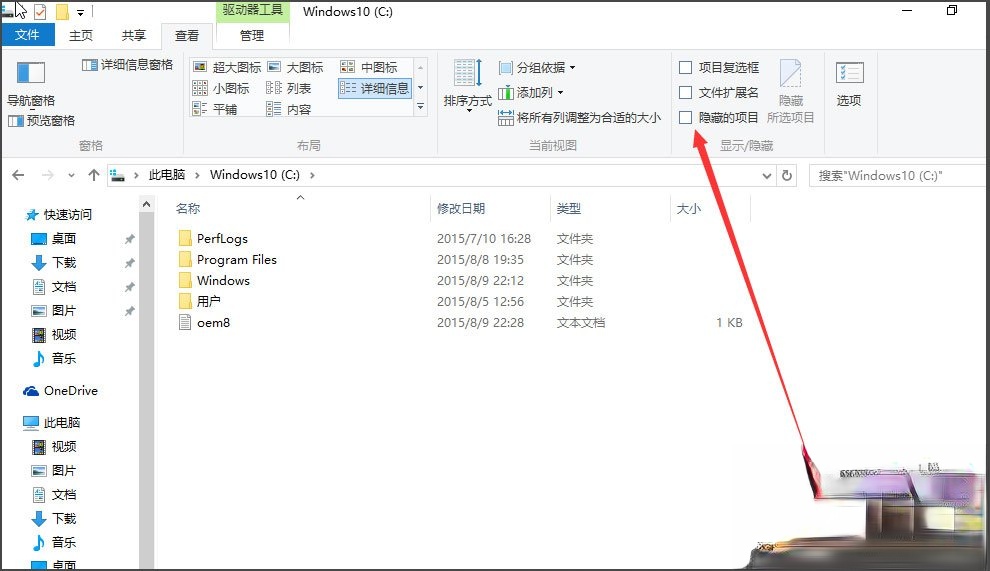Click the Drive Tools (驱动器工具) header
The height and width of the screenshot is (571, 990).
253,11
